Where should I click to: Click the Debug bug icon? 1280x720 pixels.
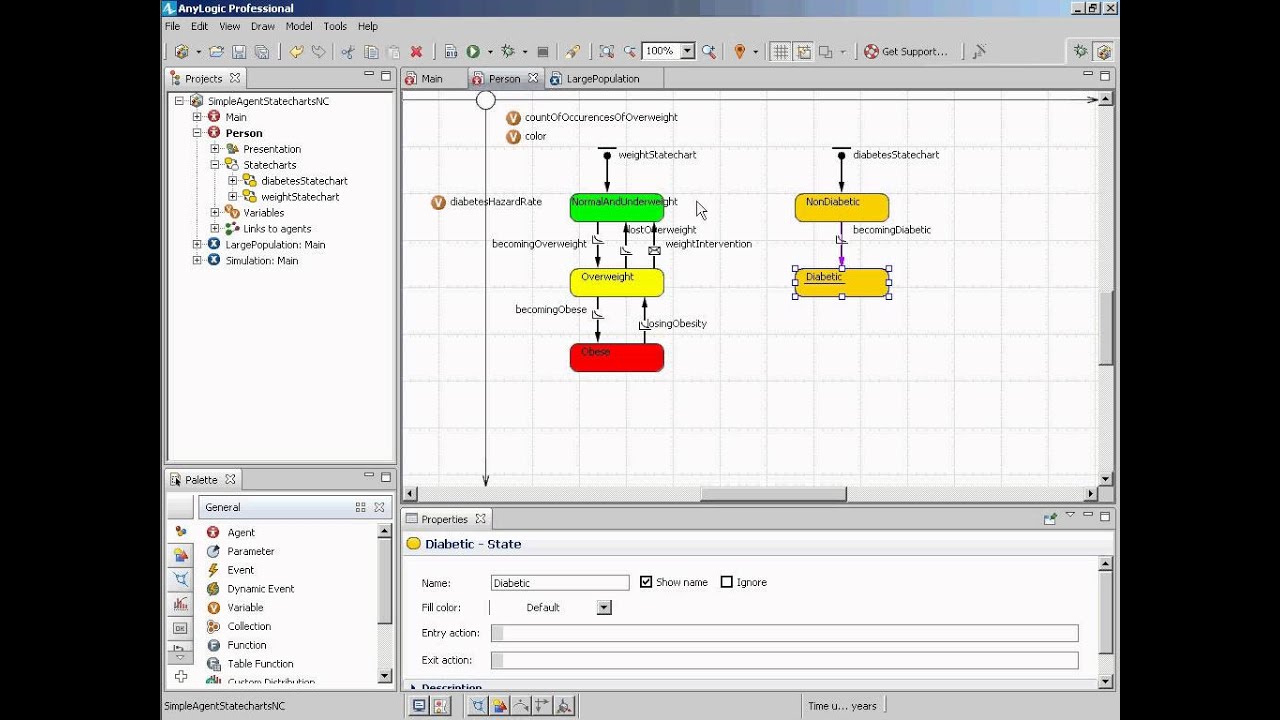click(508, 51)
